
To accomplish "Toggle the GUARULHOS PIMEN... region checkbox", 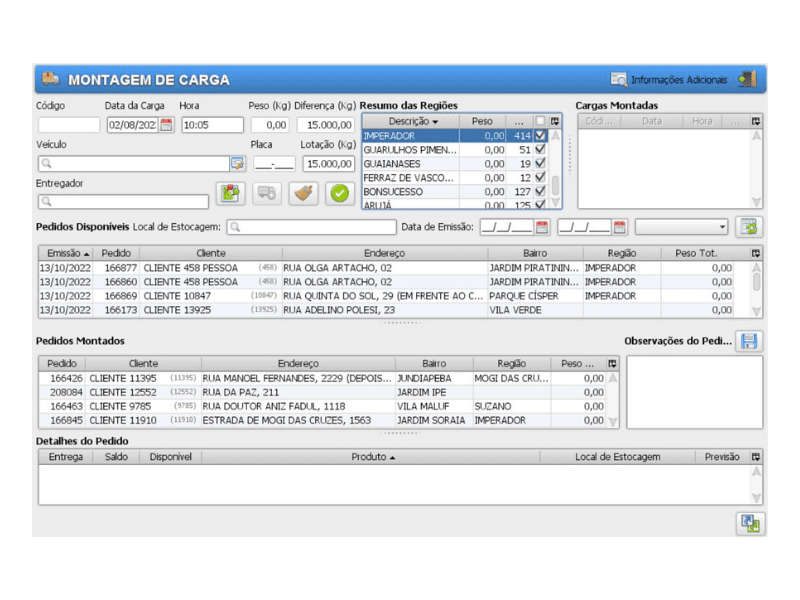I will point(541,149).
